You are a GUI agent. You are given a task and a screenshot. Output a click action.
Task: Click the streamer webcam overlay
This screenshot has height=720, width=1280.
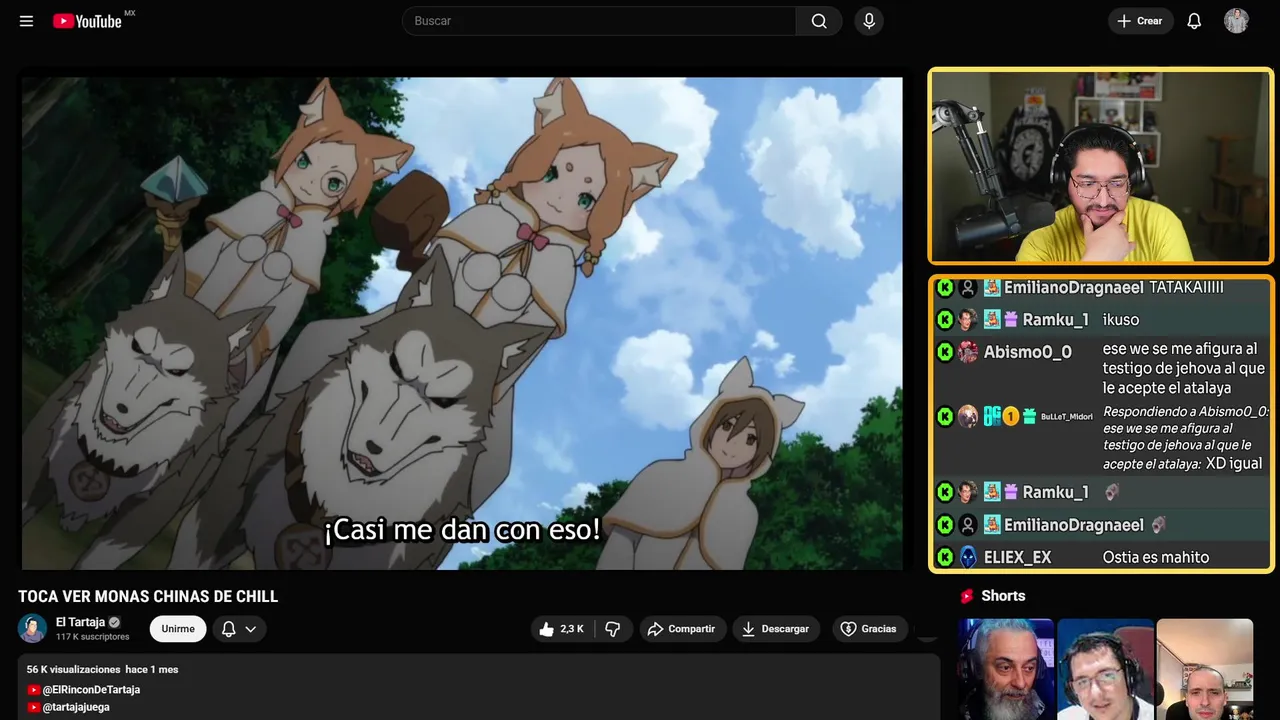(1101, 166)
